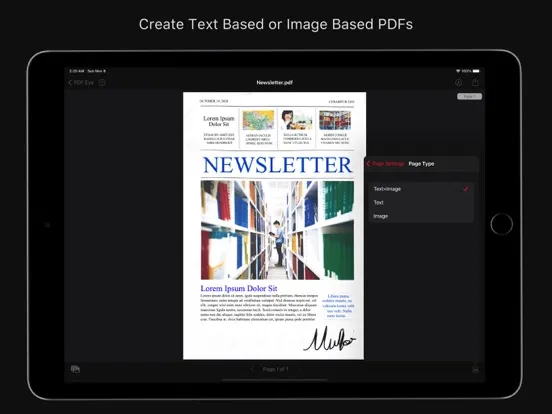The width and height of the screenshot is (552, 414).
Task: Tap the signature at the page bottom
Action: tap(329, 339)
